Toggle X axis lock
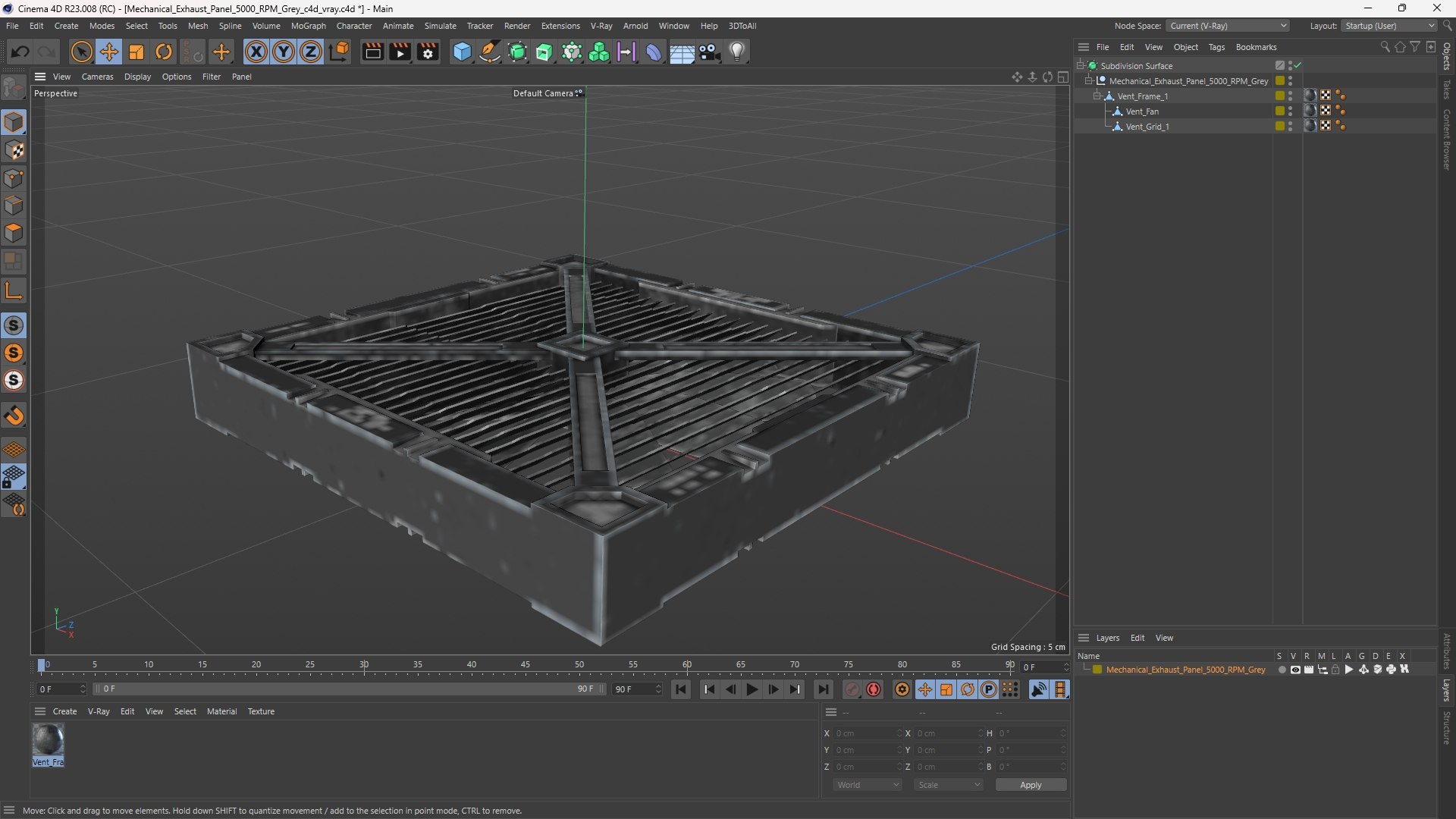The height and width of the screenshot is (819, 1456). (x=256, y=52)
